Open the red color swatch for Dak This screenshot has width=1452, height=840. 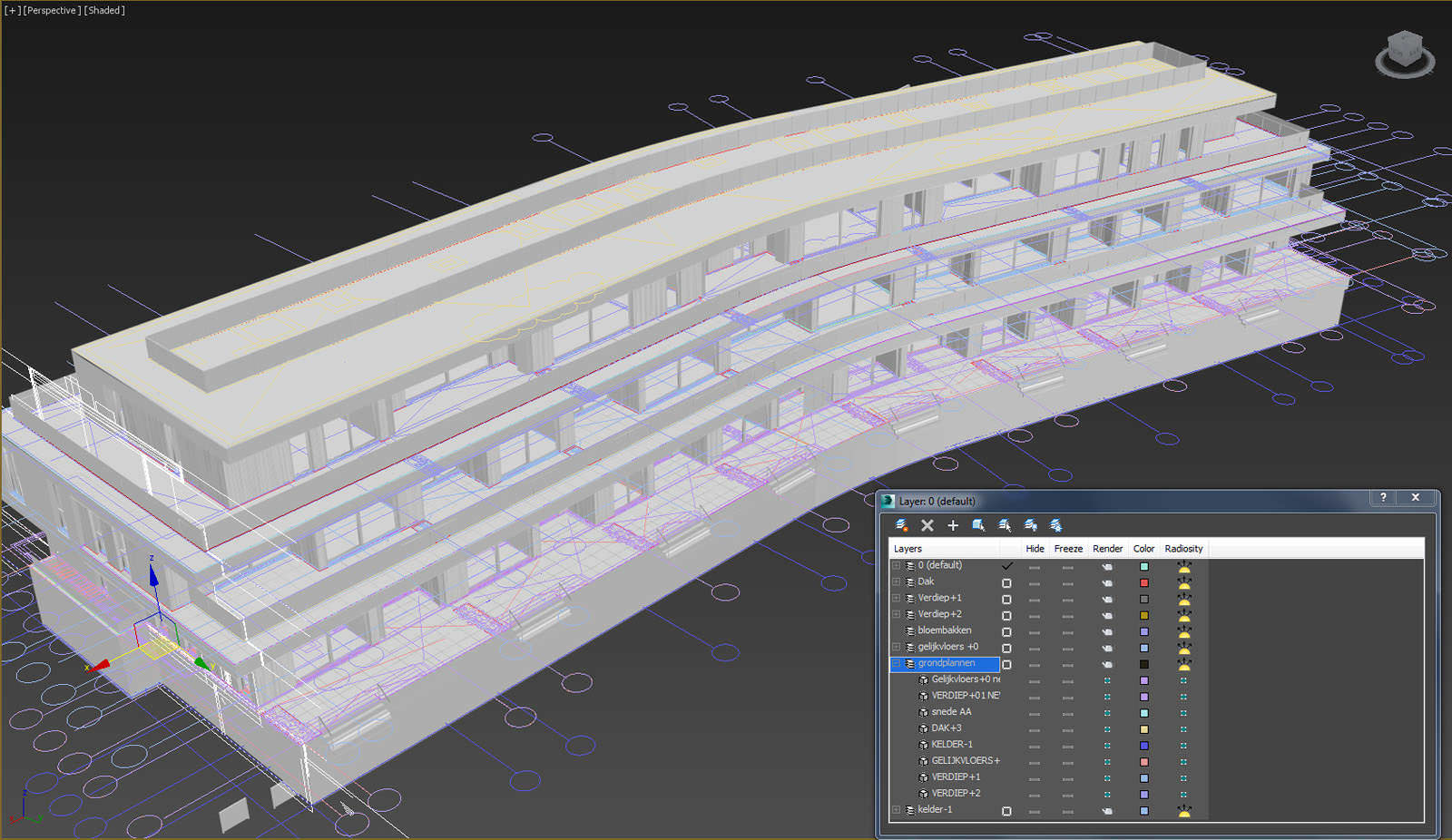tap(1143, 582)
